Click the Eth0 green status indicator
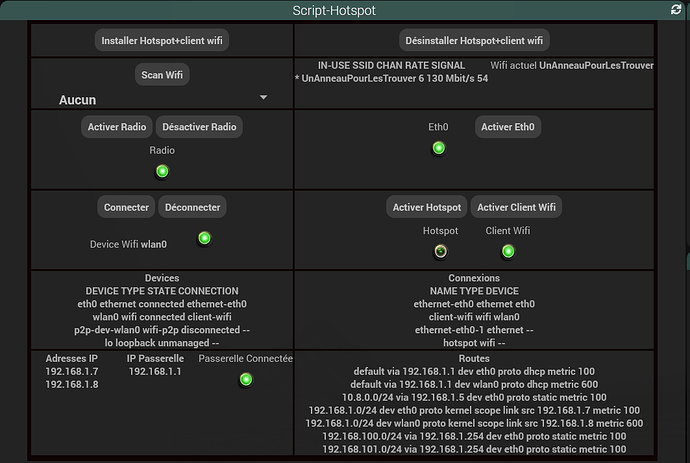The image size is (690, 463). click(439, 148)
